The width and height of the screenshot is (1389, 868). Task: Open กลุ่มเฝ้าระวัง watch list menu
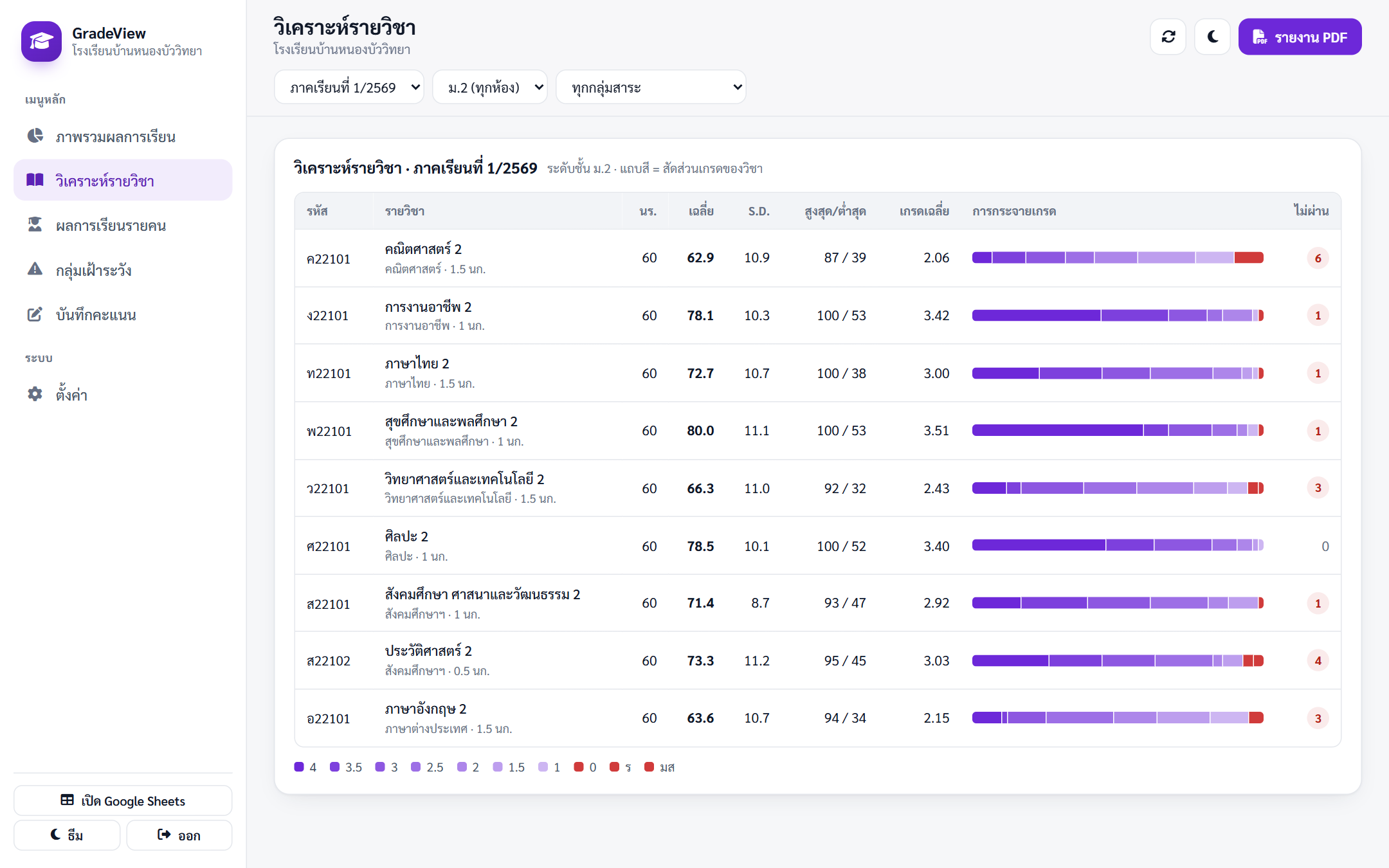(123, 269)
